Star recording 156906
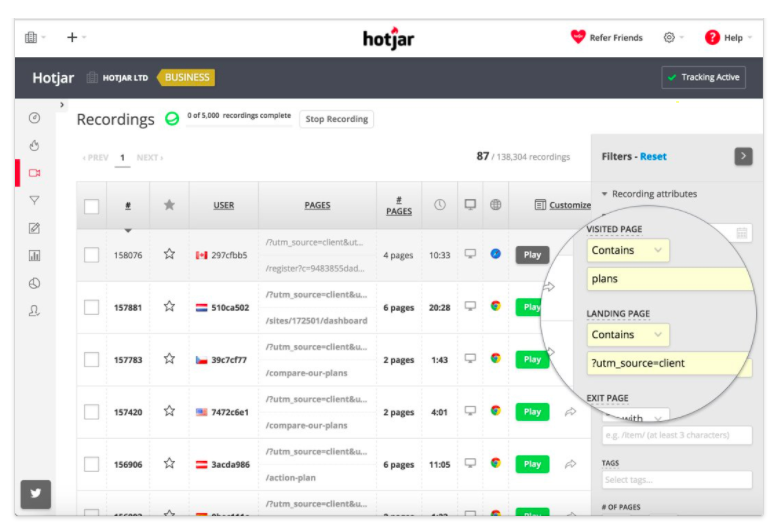Screen dimensions: 775x532 [x=169, y=463]
